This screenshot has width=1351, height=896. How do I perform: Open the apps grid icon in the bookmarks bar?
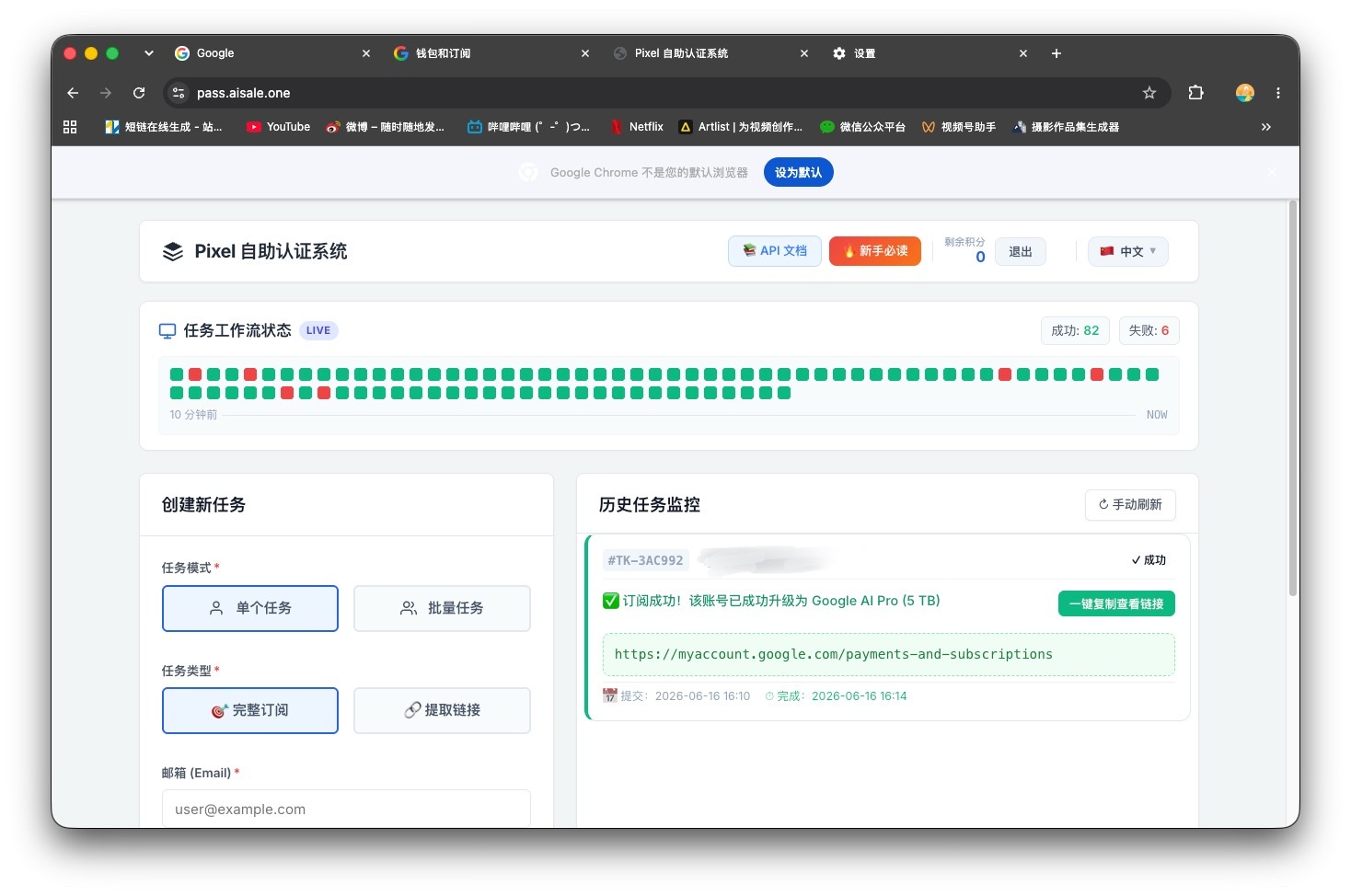70,127
